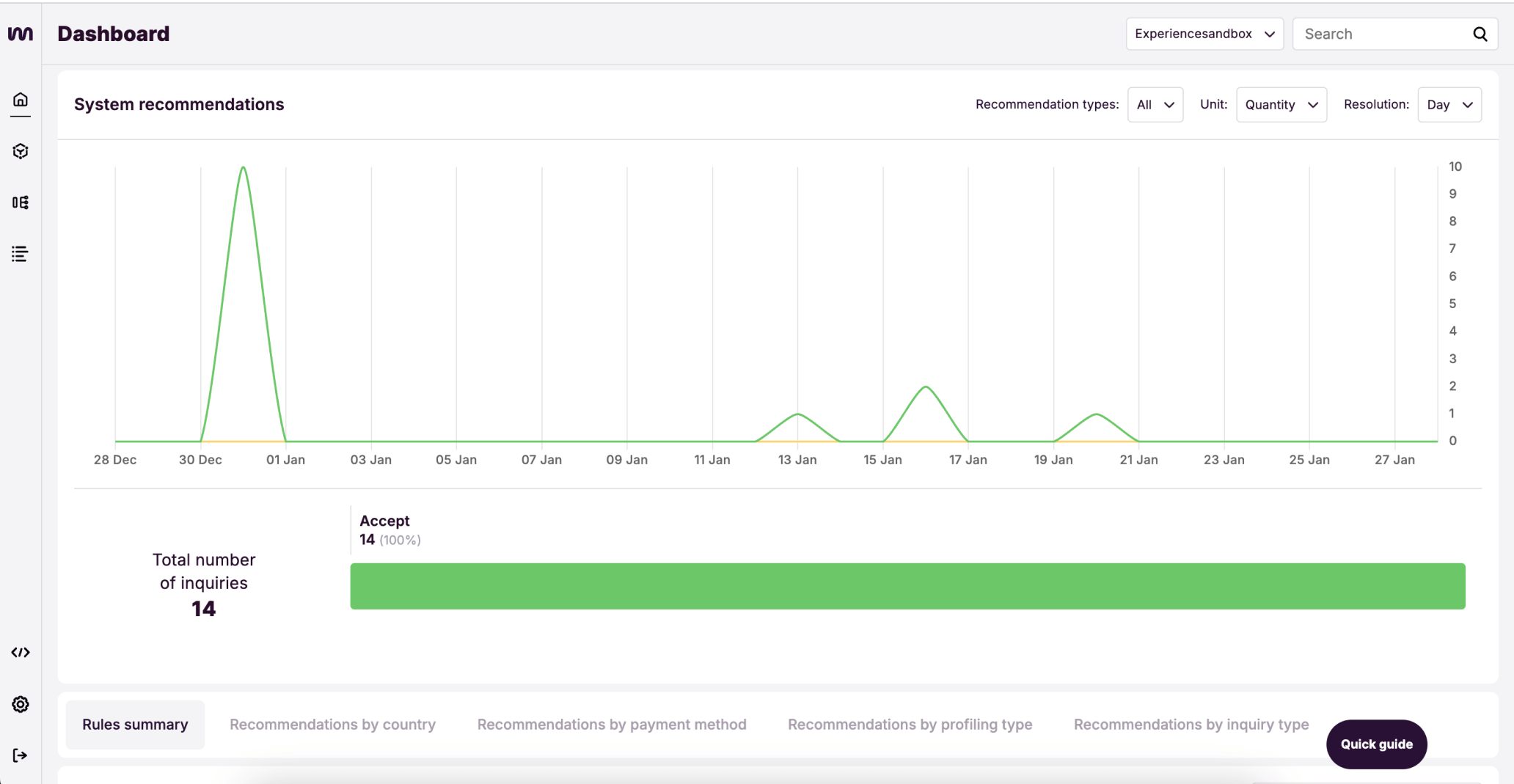1514x784 pixels.
Task: Click the '13 Jan' axis label
Action: (x=797, y=460)
